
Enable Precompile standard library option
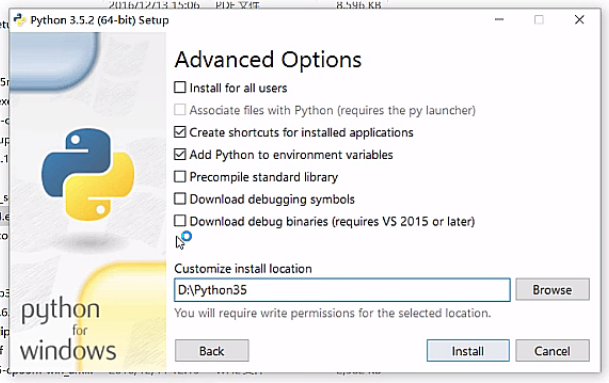pos(180,177)
